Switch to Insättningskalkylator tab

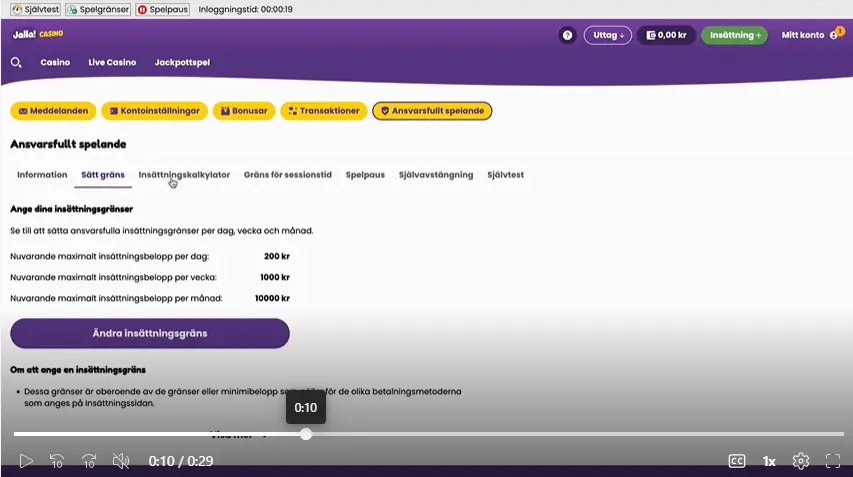(184, 175)
